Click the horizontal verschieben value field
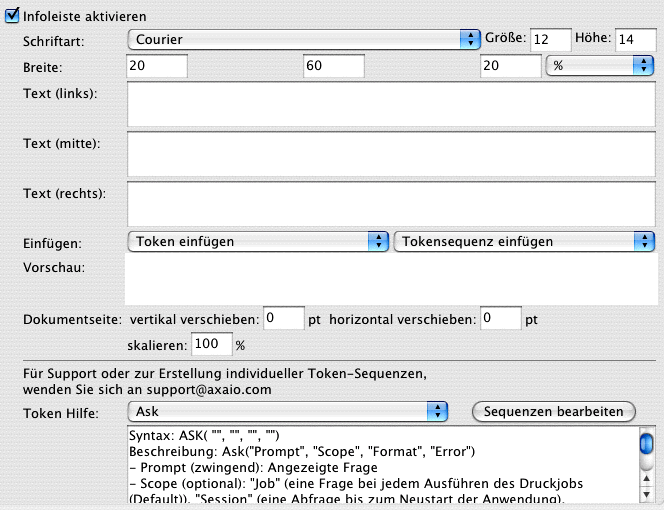 pyautogui.click(x=501, y=318)
